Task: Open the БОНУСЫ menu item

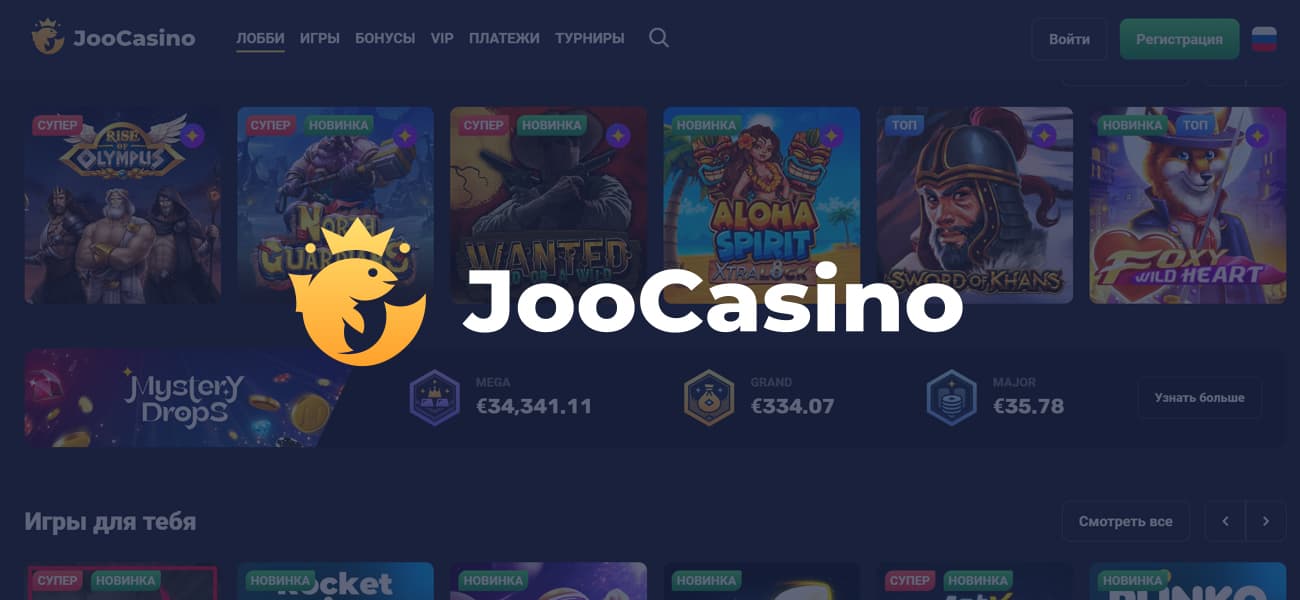Action: pos(385,38)
